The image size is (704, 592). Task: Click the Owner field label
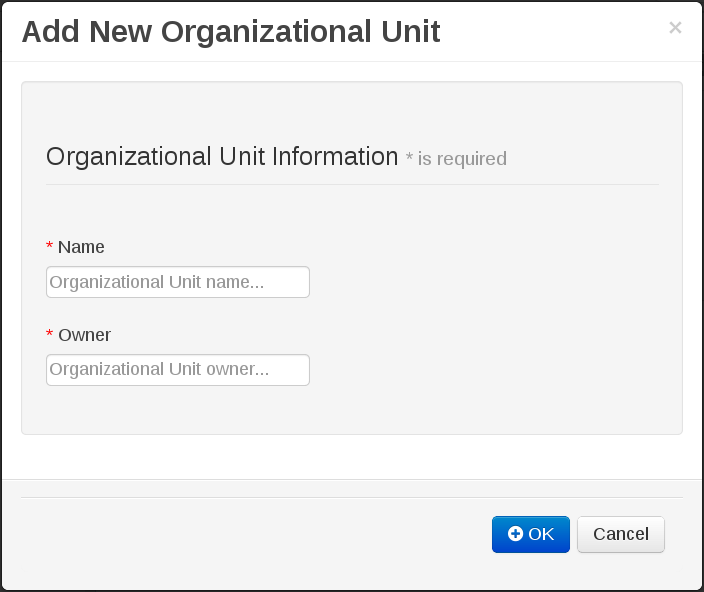click(84, 335)
